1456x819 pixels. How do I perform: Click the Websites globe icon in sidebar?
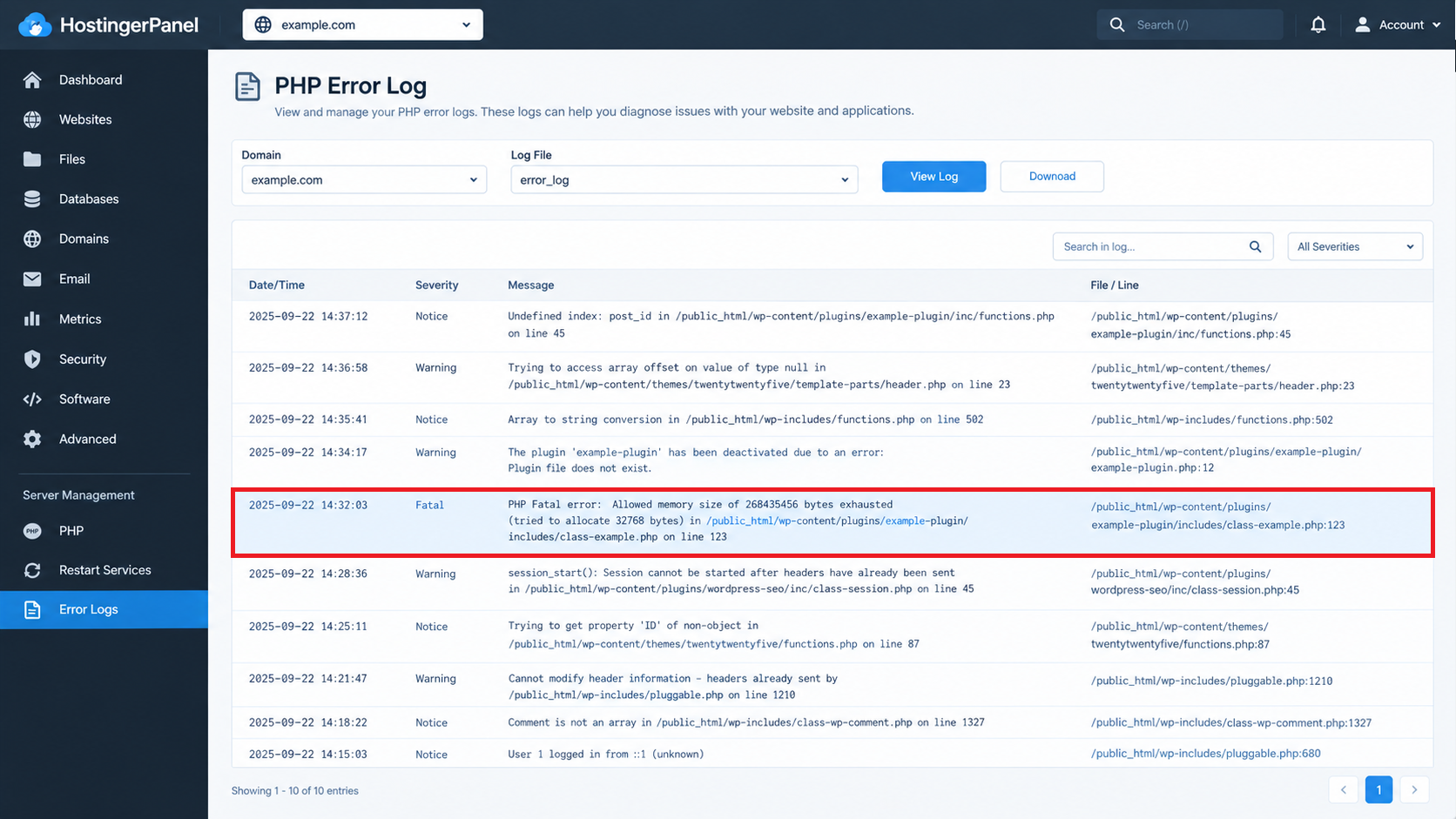click(32, 119)
